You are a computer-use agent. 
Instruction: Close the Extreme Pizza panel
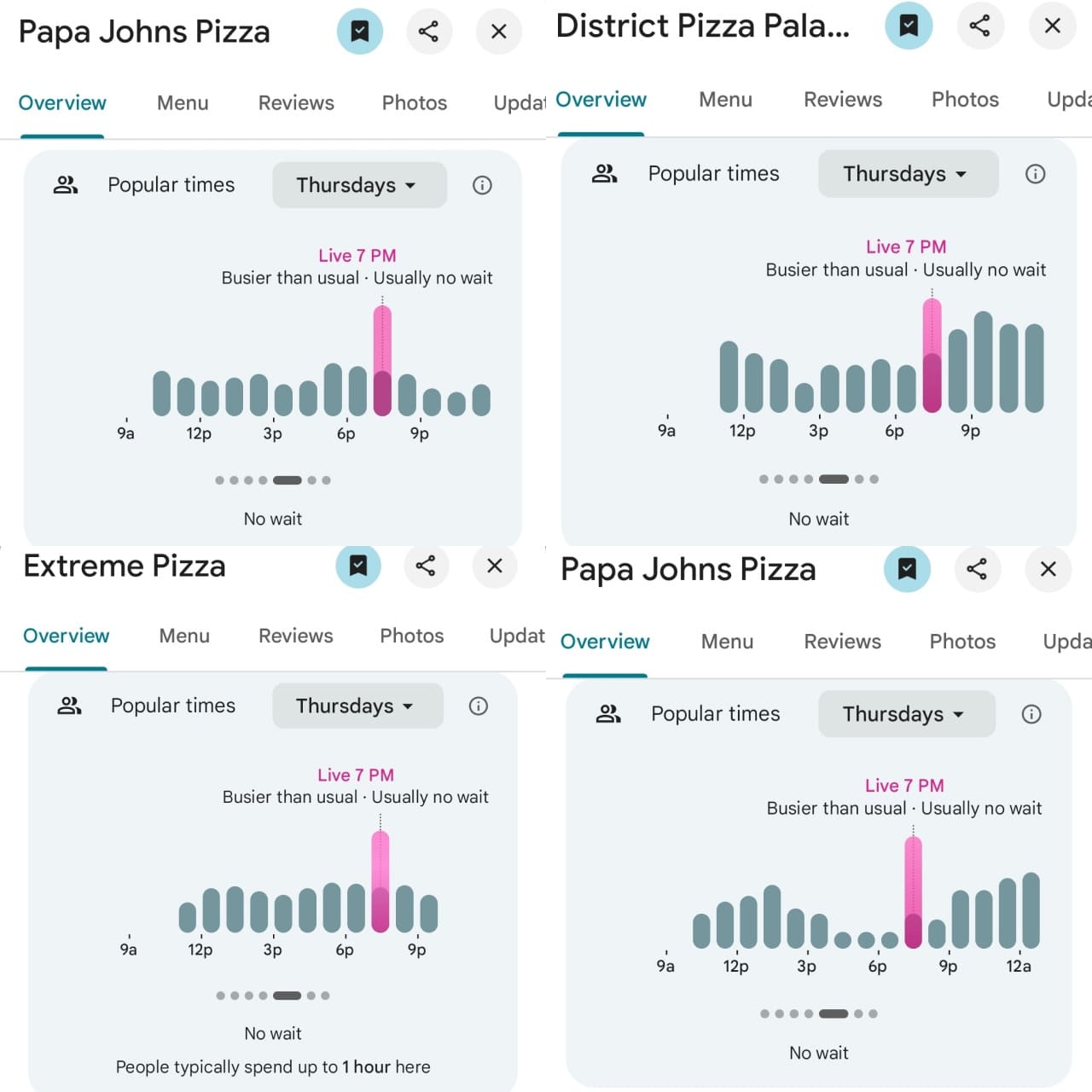click(495, 566)
